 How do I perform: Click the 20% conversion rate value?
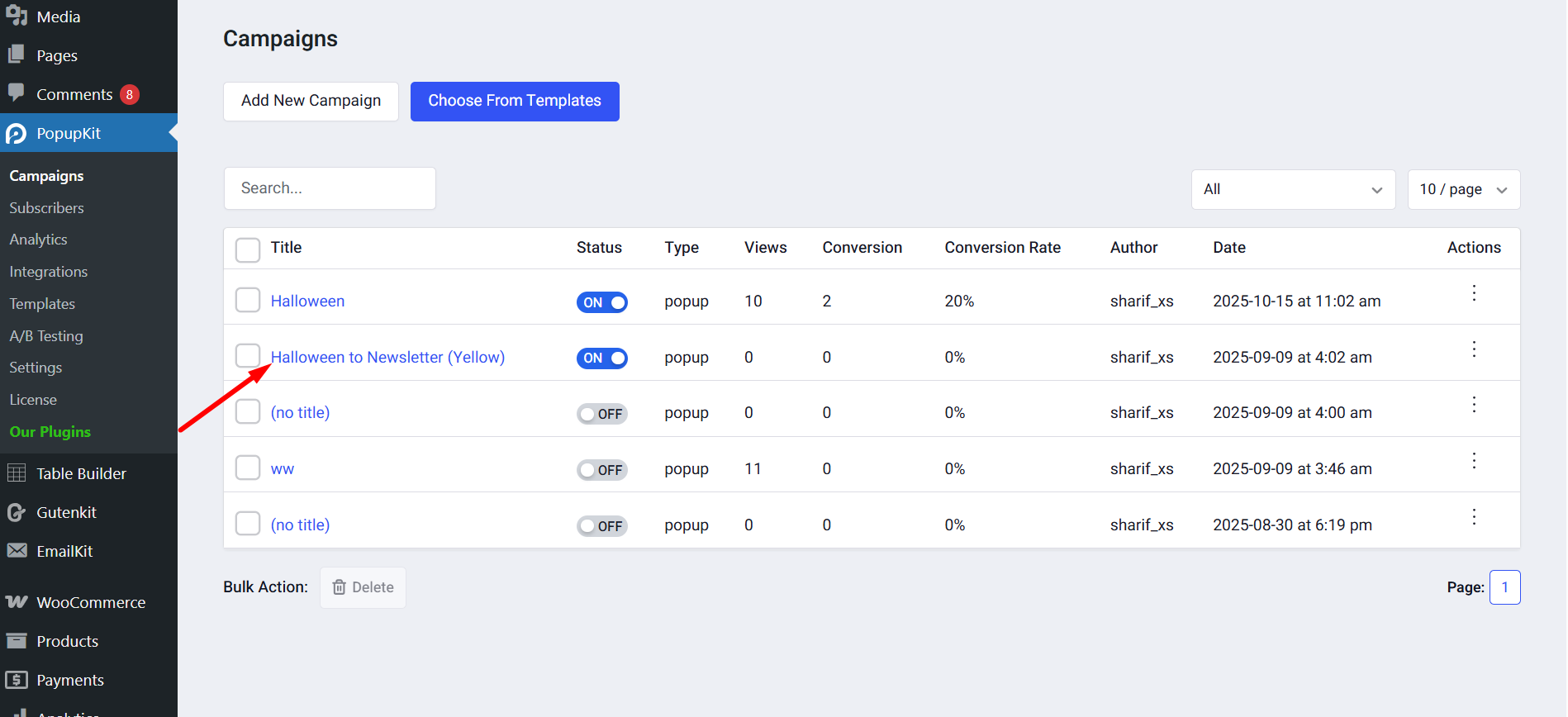[x=959, y=302]
